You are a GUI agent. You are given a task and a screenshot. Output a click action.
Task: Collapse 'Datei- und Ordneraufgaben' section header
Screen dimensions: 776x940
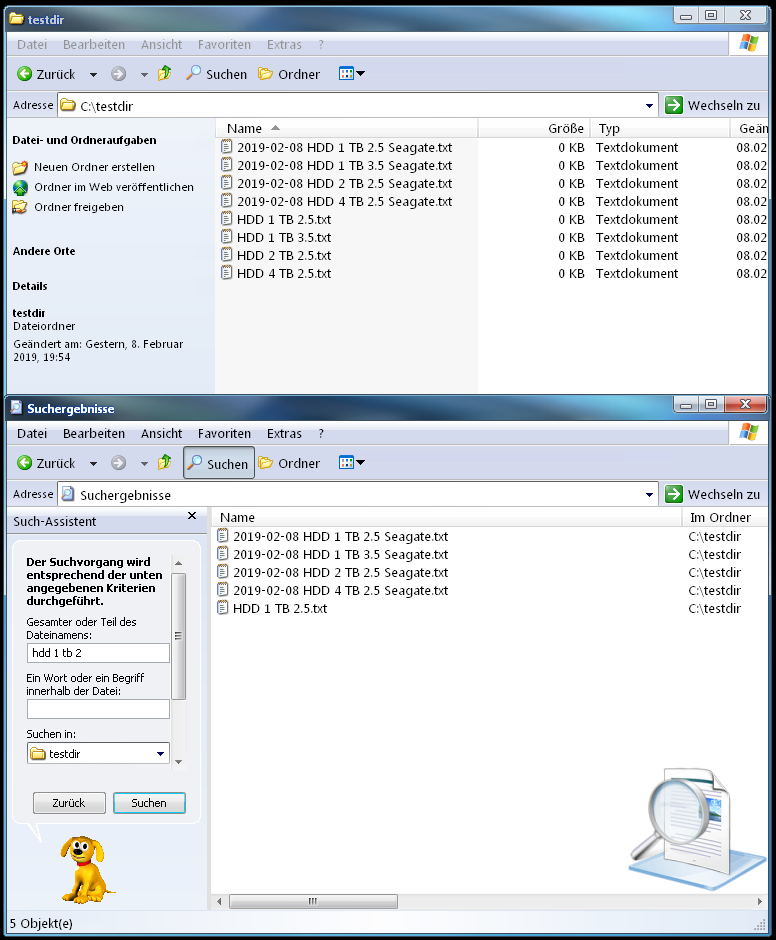click(x=85, y=140)
